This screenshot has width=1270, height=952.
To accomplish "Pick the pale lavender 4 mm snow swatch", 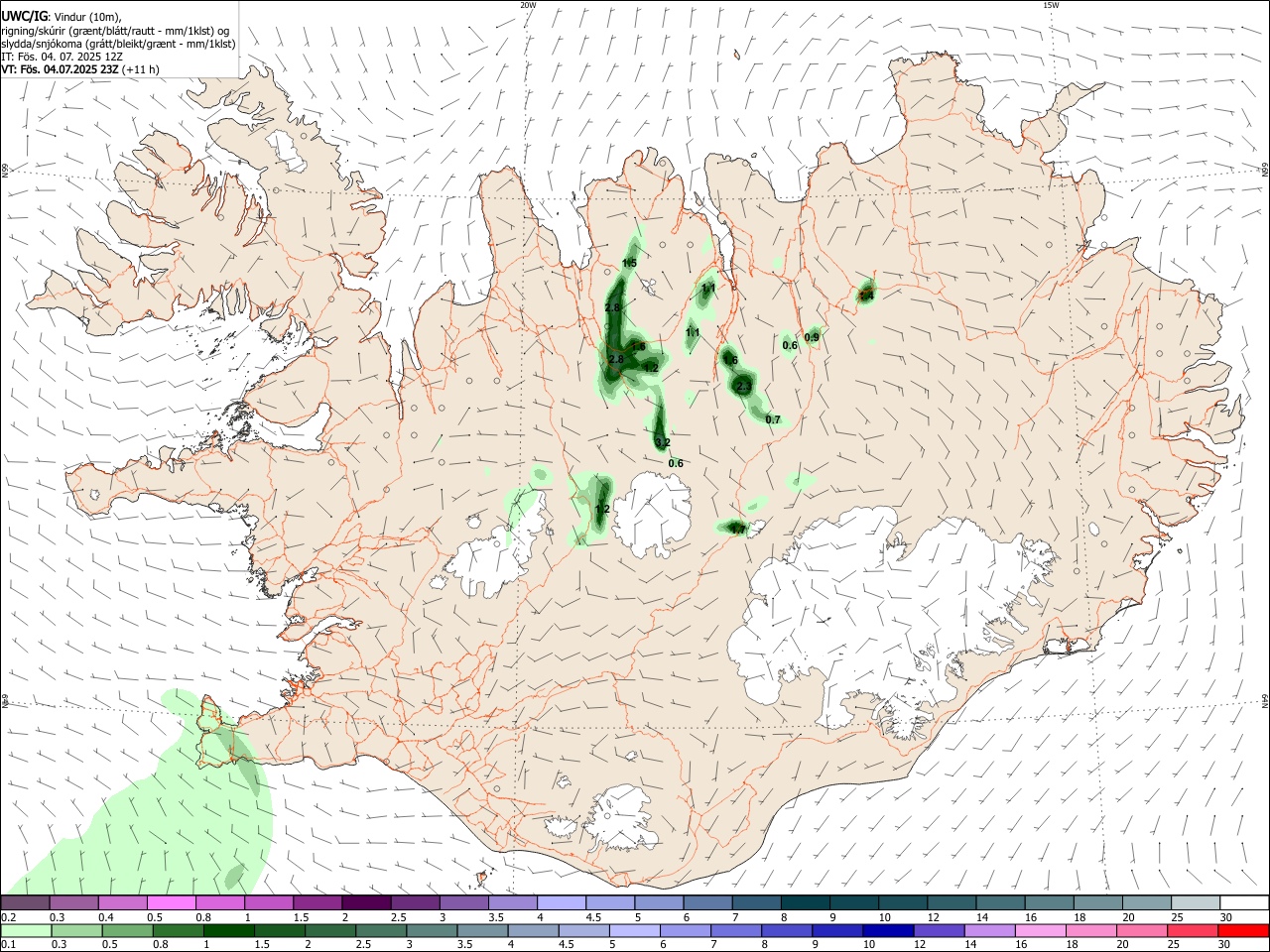I will (x=562, y=903).
